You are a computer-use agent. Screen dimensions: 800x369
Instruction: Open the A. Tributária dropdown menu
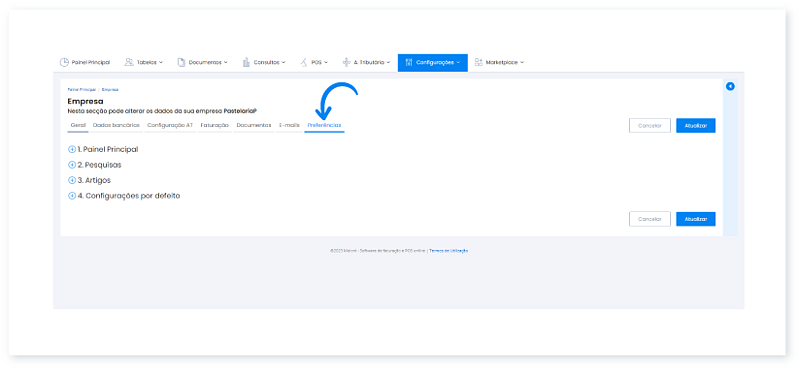coord(366,62)
